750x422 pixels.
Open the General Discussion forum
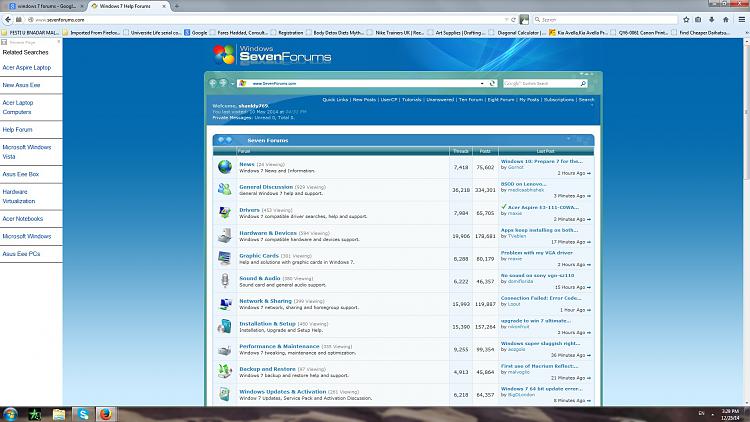click(266, 187)
